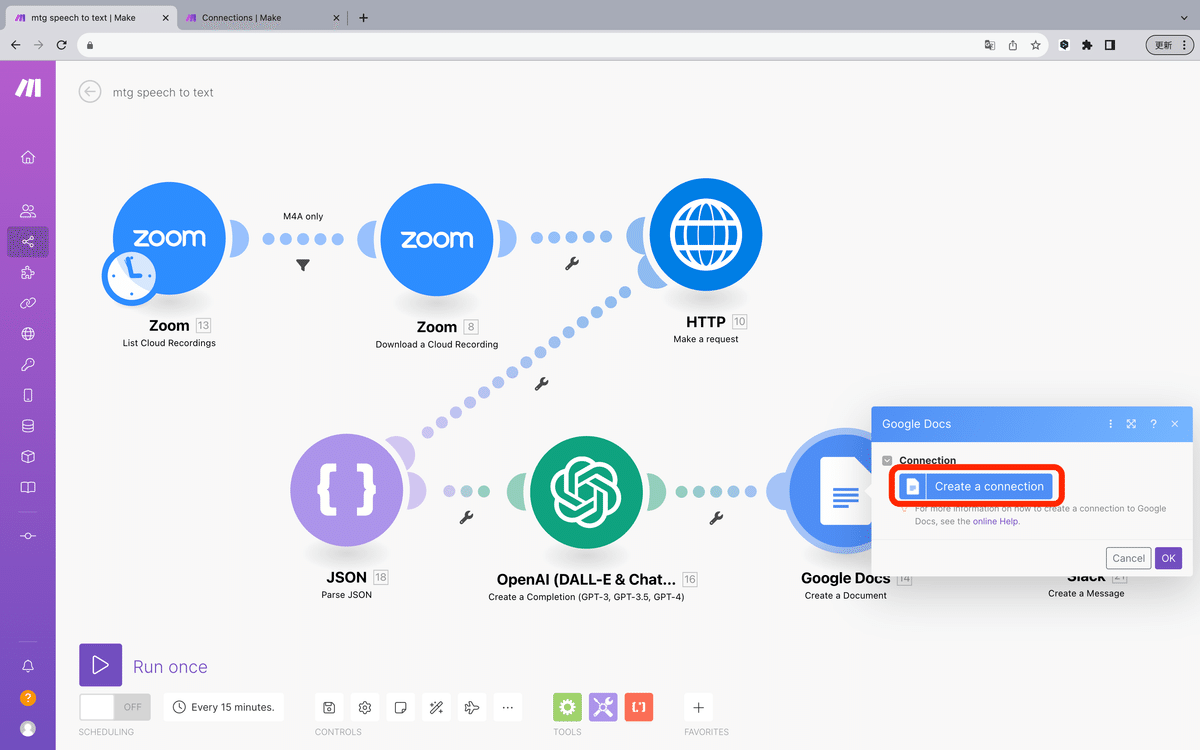Open Templates puzzle icon in sidebar
Viewport: 1200px width, 750px height.
coord(28,272)
